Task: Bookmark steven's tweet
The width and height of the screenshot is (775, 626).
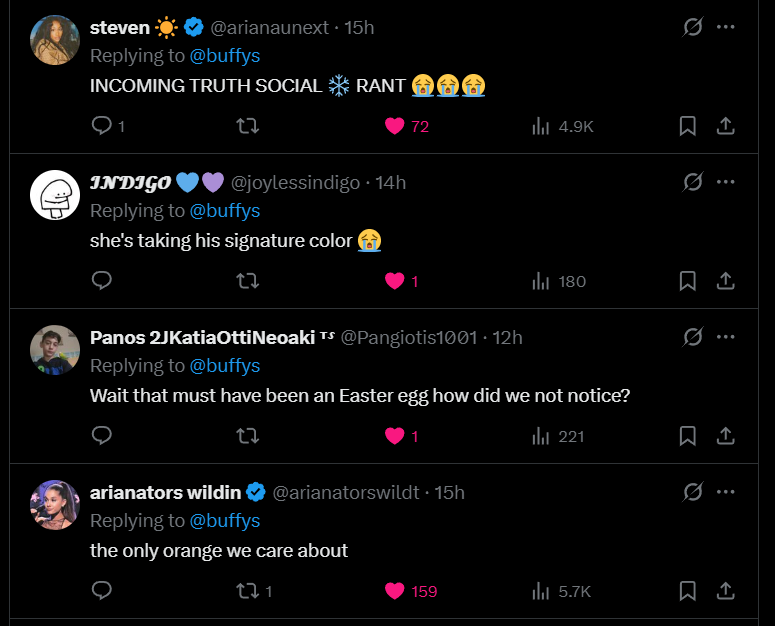Action: (688, 126)
